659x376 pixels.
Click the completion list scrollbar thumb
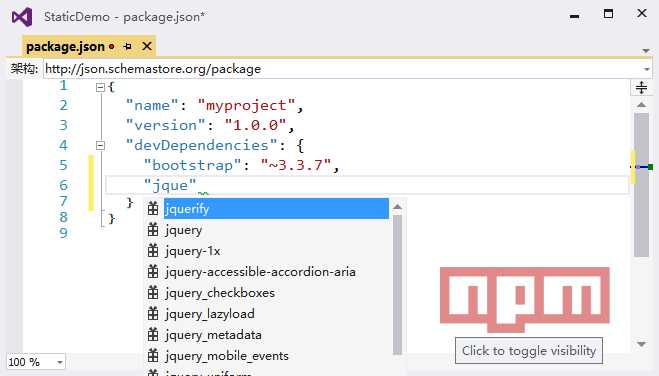397,285
